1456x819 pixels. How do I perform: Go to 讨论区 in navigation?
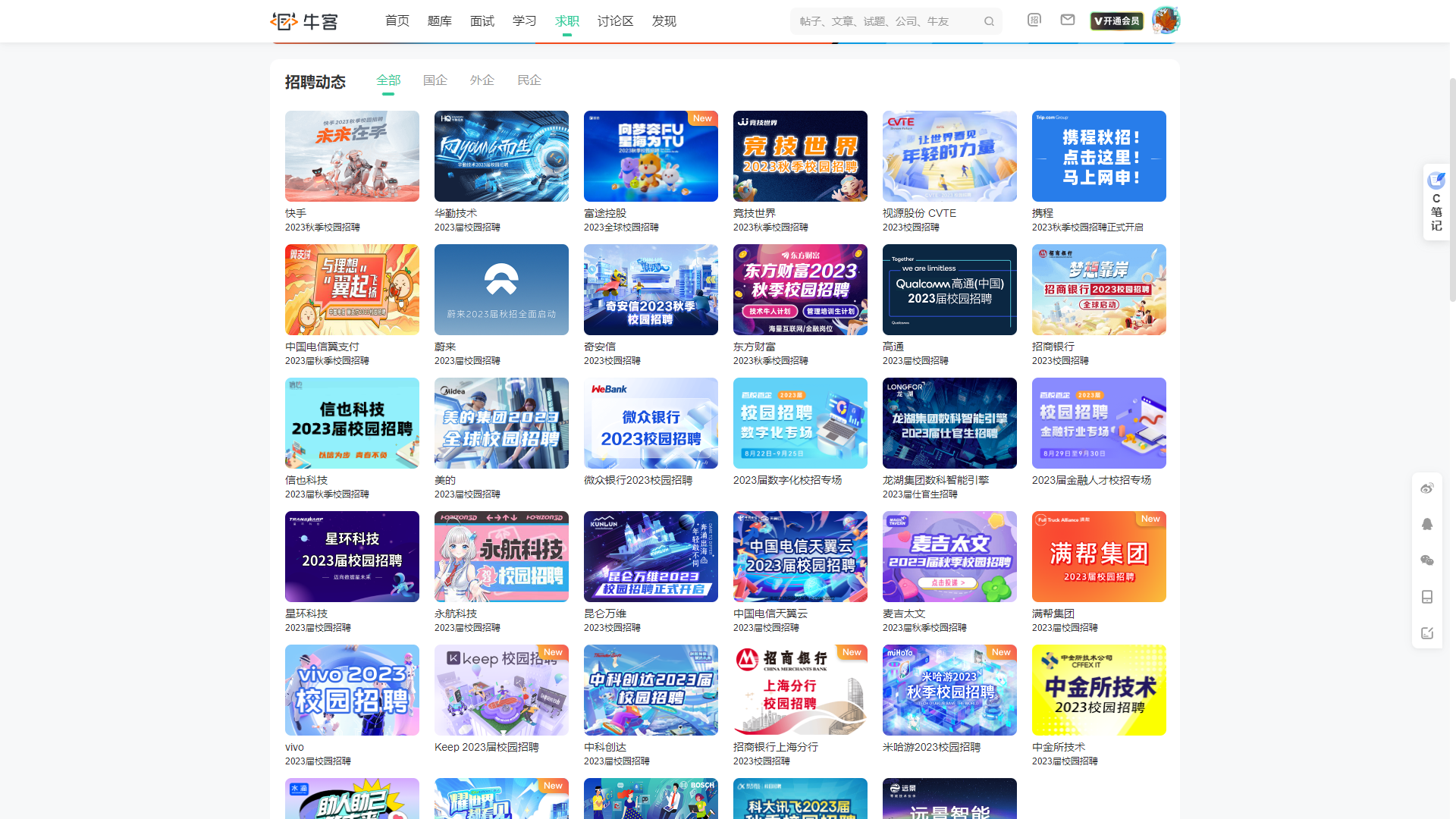615,21
